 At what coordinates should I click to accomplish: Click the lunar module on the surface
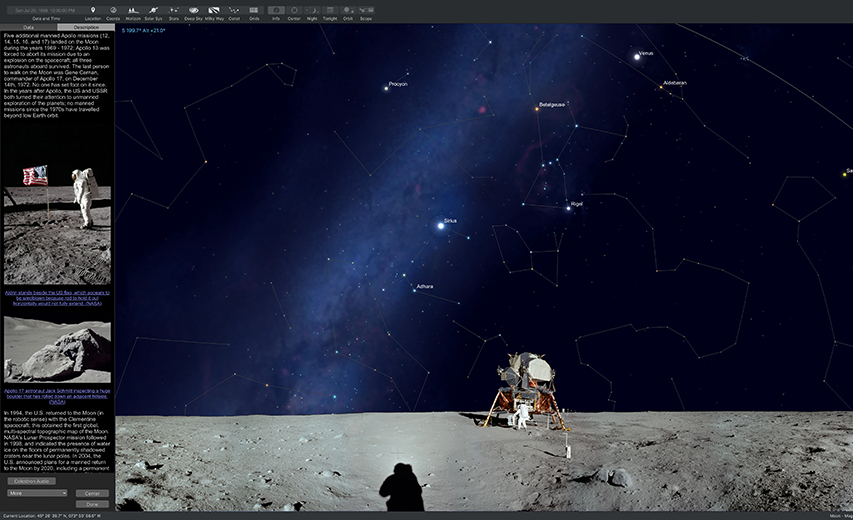(x=525, y=391)
